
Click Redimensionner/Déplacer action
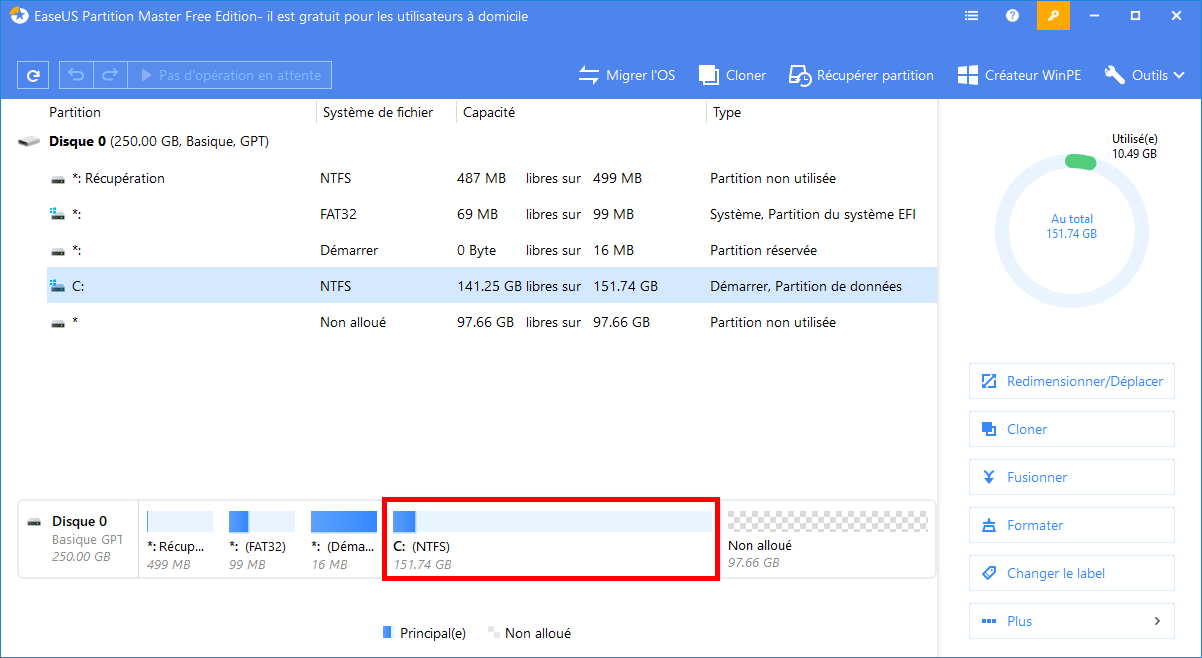pos(1072,381)
